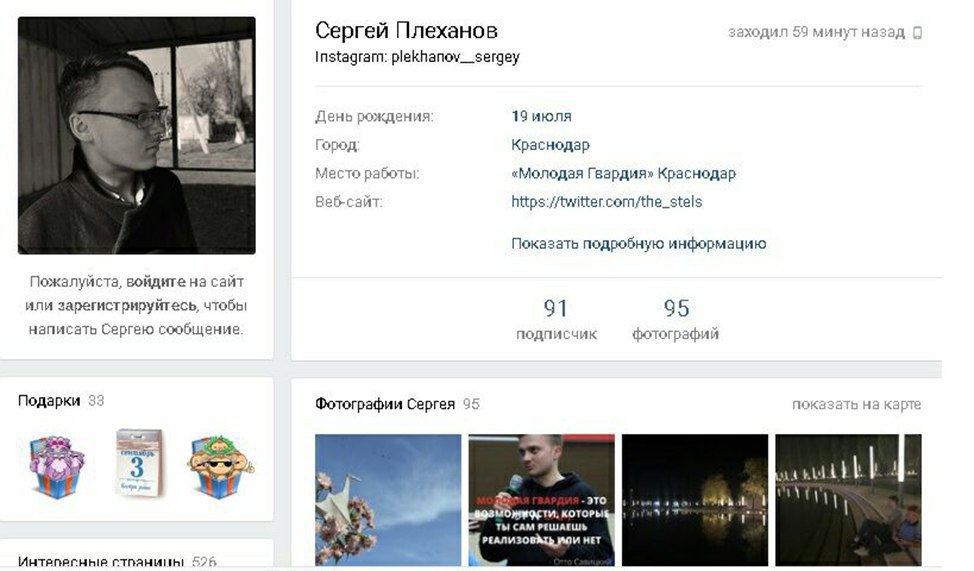
Task: Click the mobile device icon beside last-seen status
Action: [x=917, y=32]
